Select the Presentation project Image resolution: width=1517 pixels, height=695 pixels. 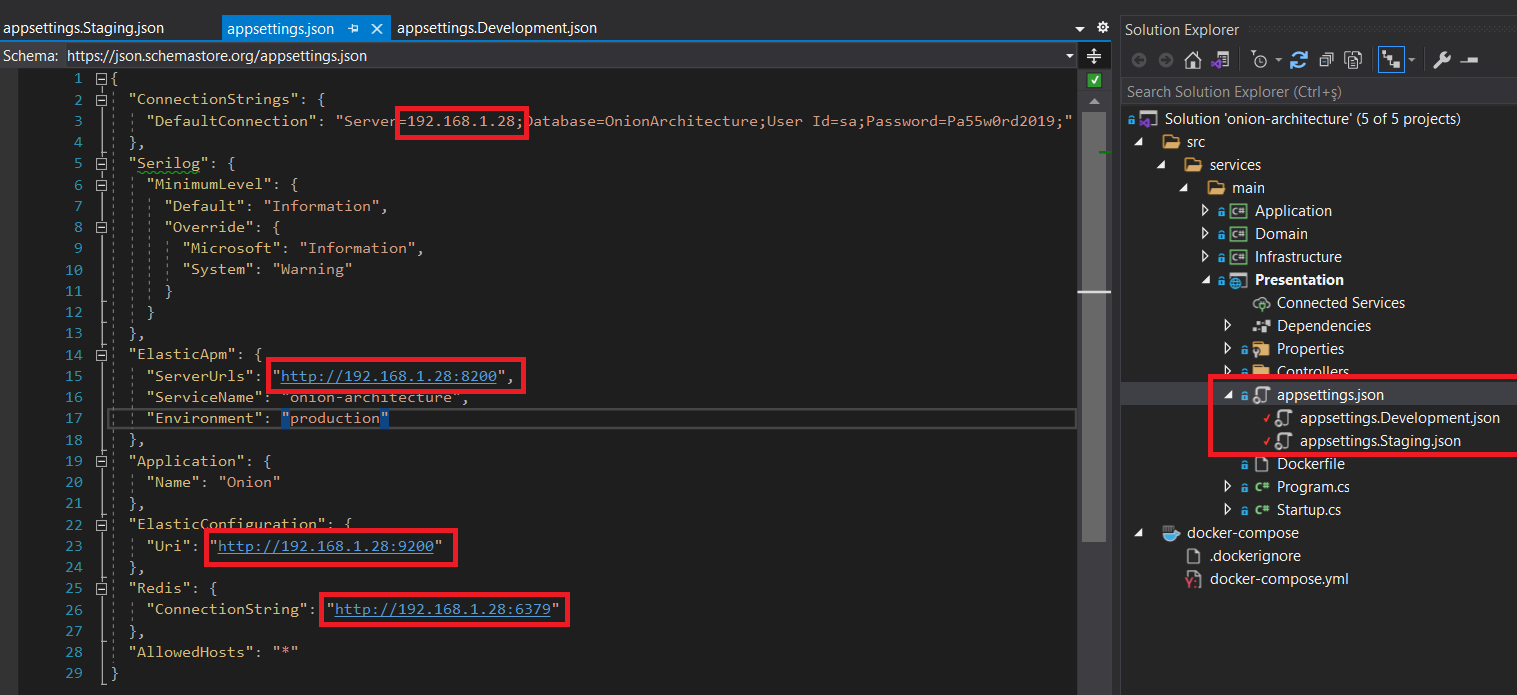1299,280
